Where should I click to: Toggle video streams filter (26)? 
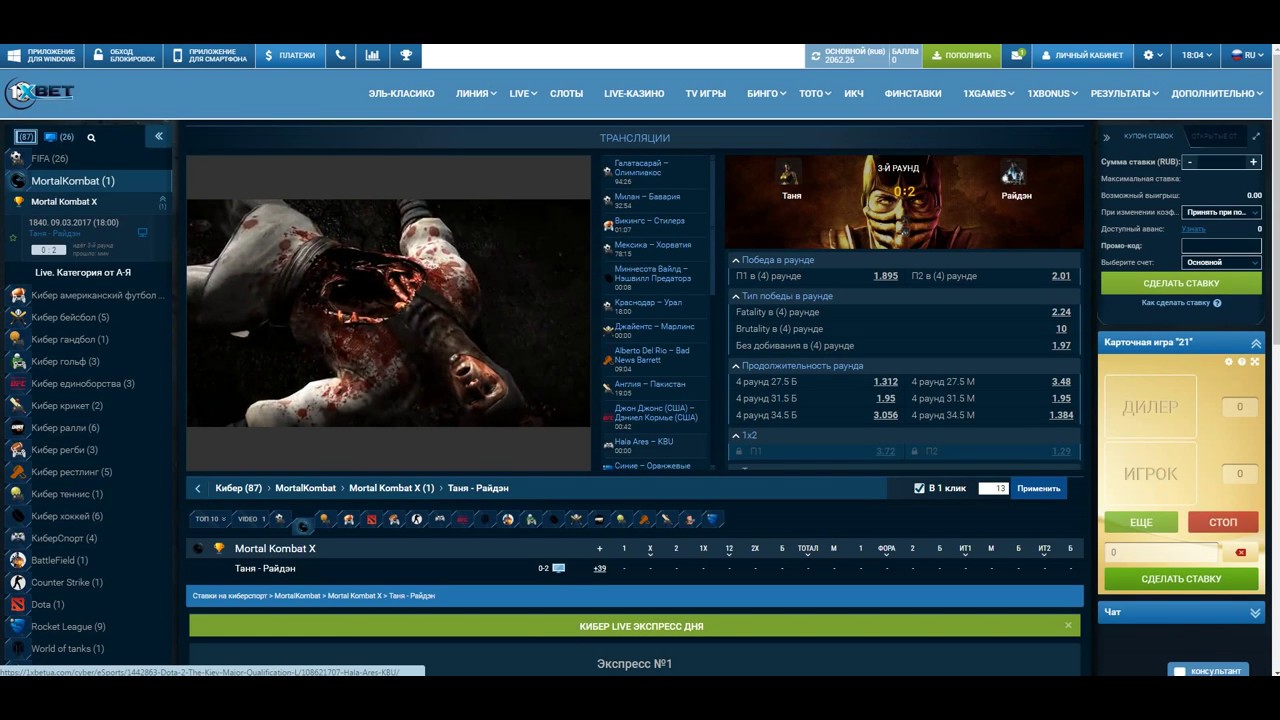pyautogui.click(x=59, y=137)
